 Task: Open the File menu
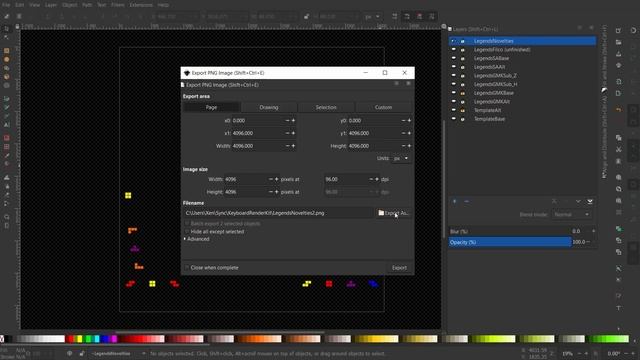[6, 5]
